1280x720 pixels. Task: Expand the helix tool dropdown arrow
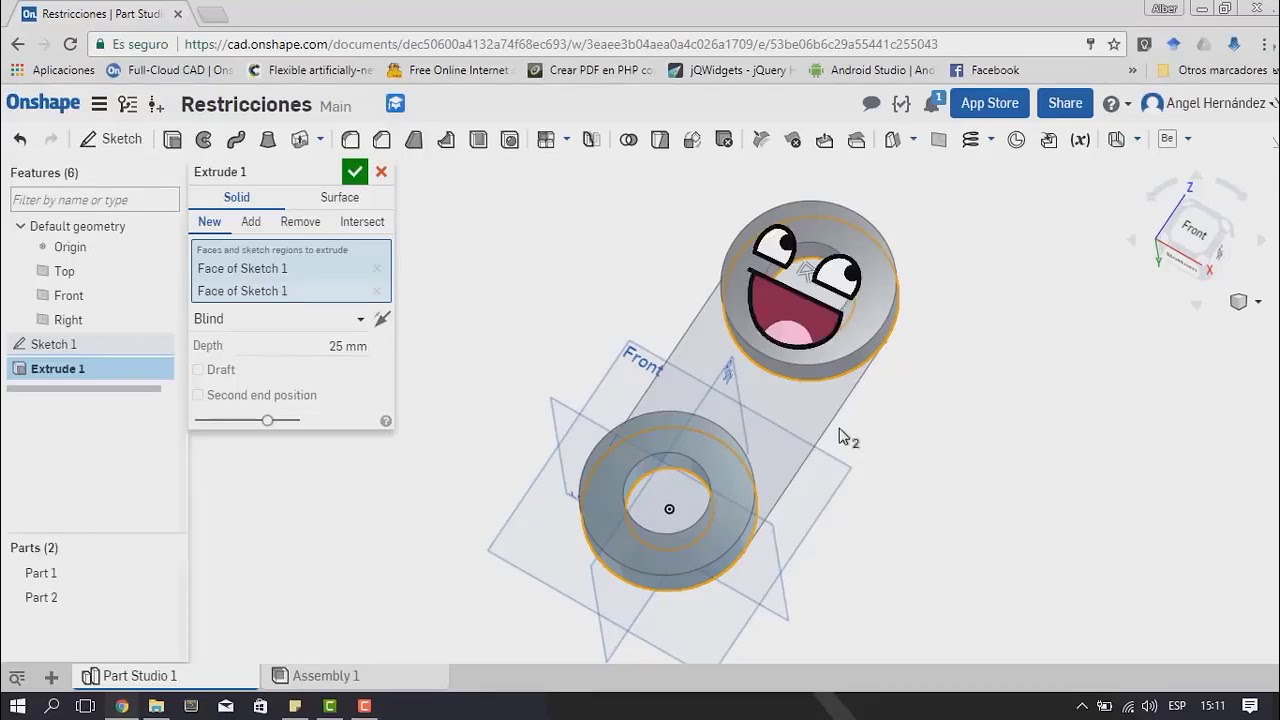tap(991, 139)
